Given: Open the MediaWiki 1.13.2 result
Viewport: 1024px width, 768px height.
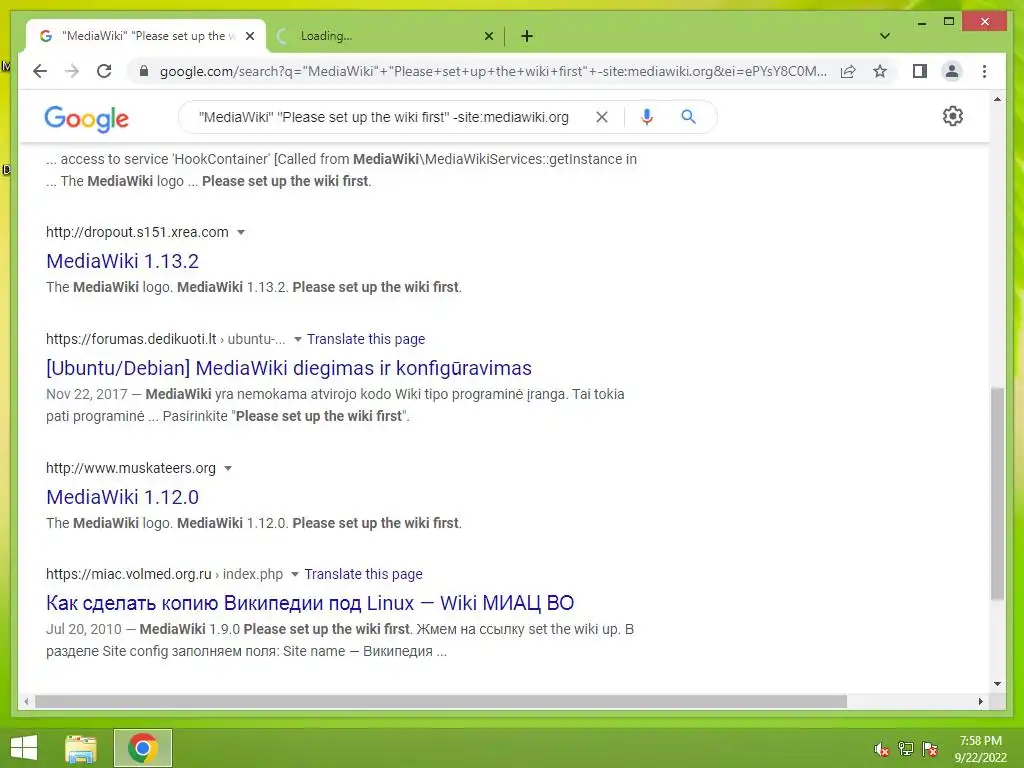Looking at the screenshot, I should [x=122, y=261].
